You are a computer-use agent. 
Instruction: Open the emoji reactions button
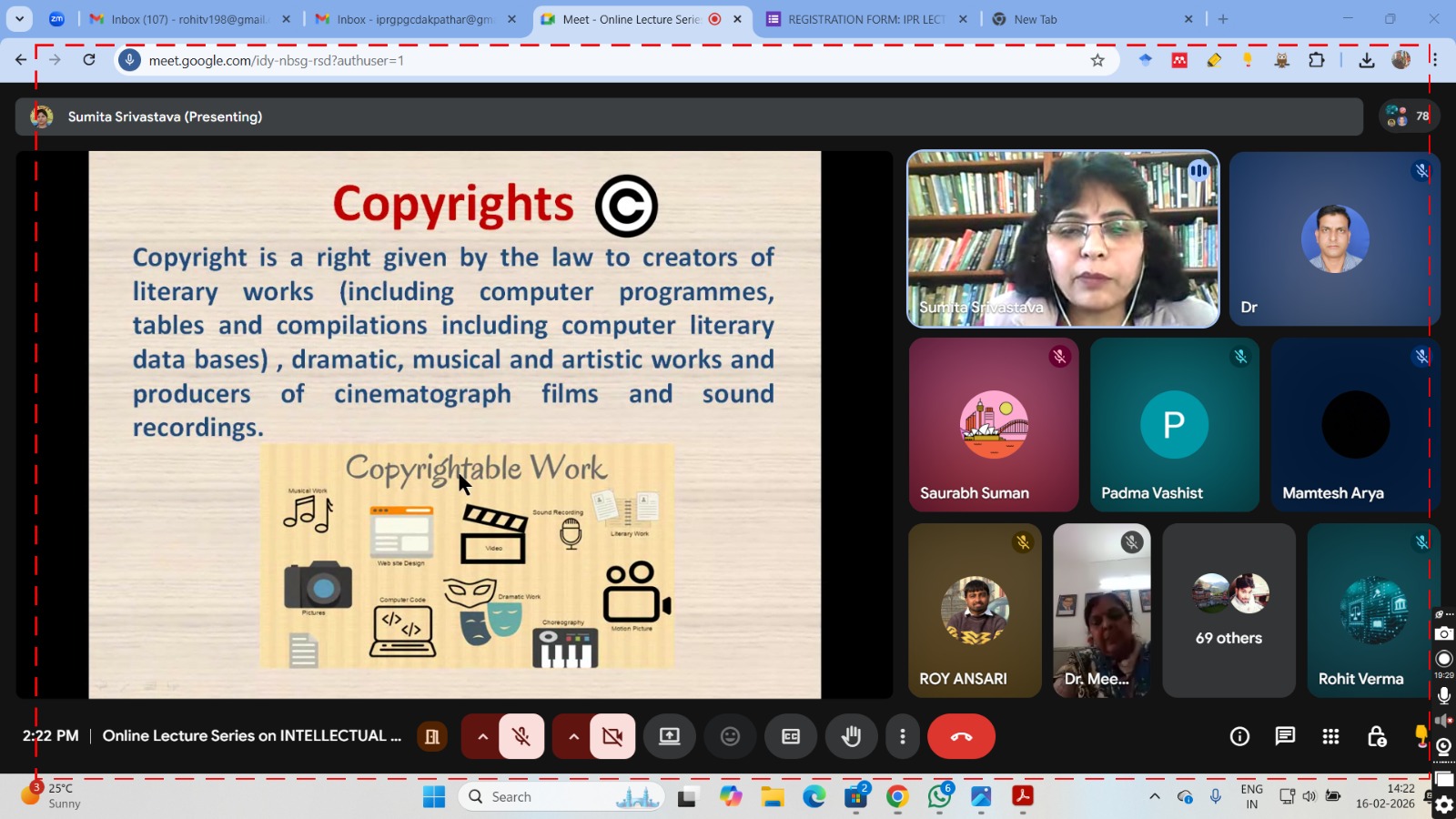point(730,736)
